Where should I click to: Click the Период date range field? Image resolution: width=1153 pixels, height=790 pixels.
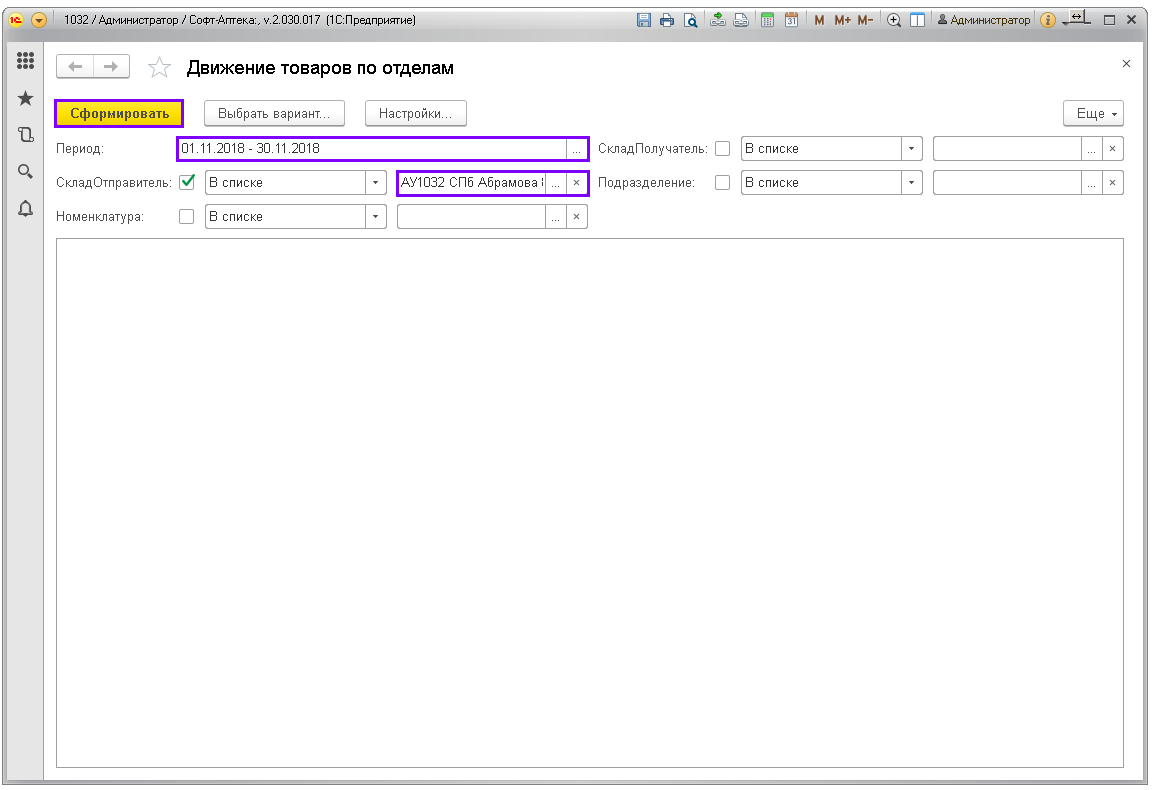point(370,149)
